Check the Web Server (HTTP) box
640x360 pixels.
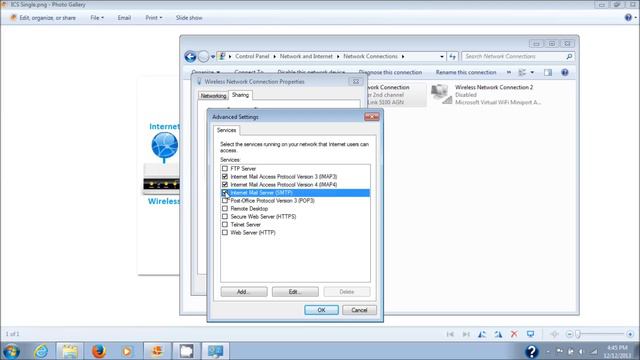tap(225, 232)
